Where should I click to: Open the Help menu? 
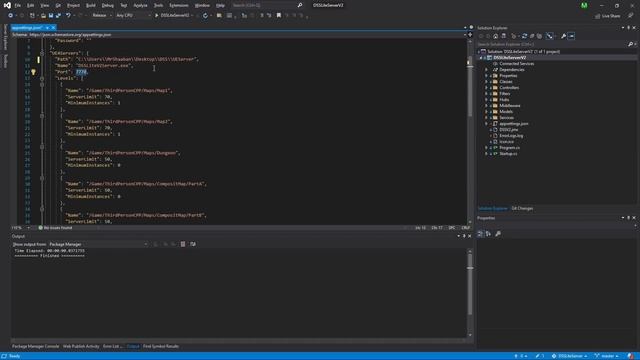pos(220,5)
